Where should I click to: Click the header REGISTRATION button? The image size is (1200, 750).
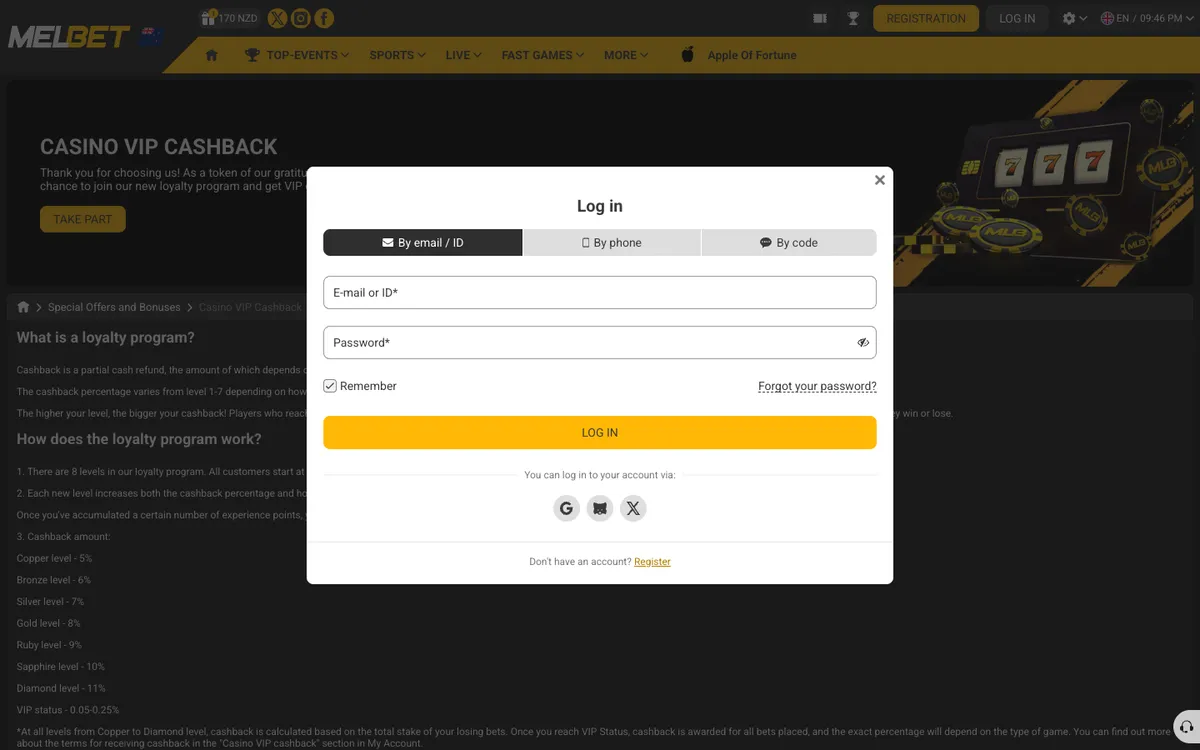[x=926, y=18]
